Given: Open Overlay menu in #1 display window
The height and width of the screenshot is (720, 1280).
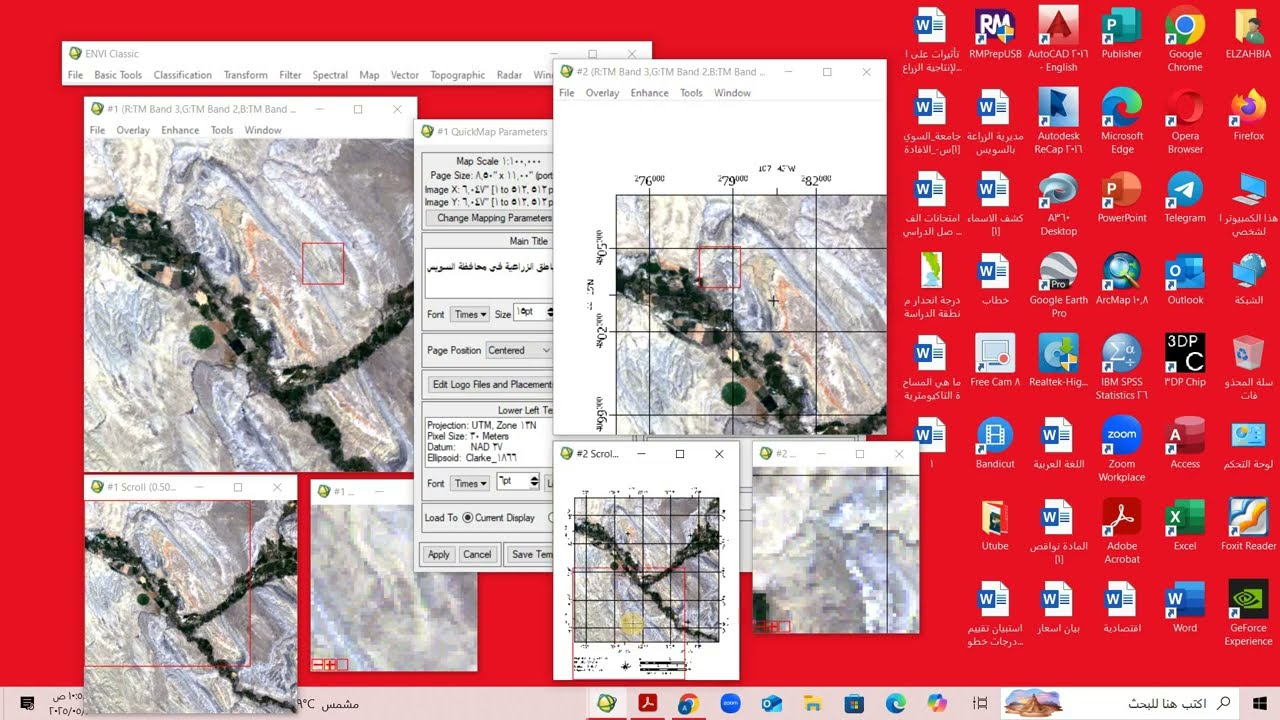Looking at the screenshot, I should (133, 130).
